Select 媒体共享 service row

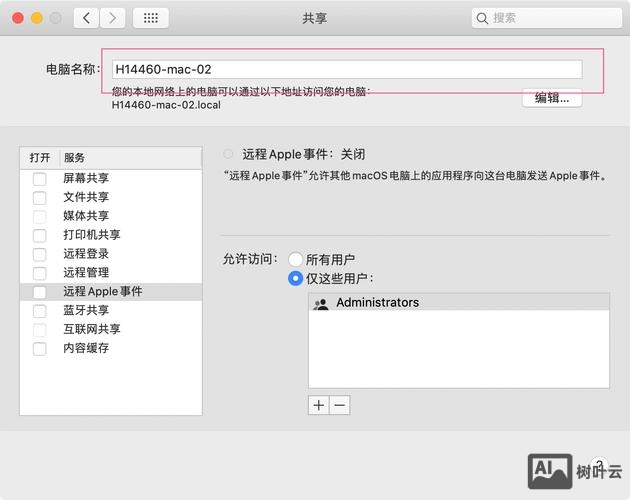pyautogui.click(x=111, y=216)
